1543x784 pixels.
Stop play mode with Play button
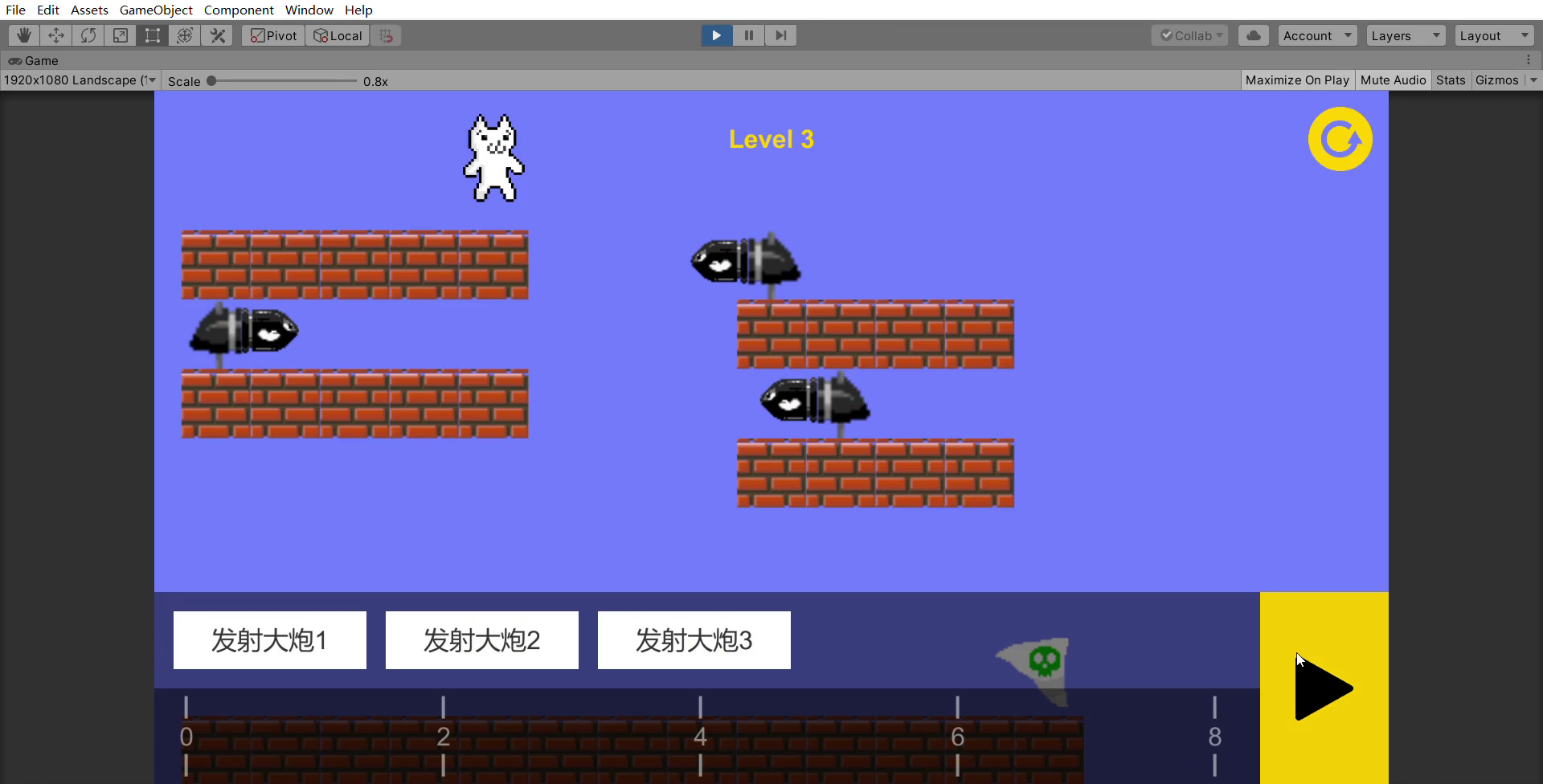717,35
